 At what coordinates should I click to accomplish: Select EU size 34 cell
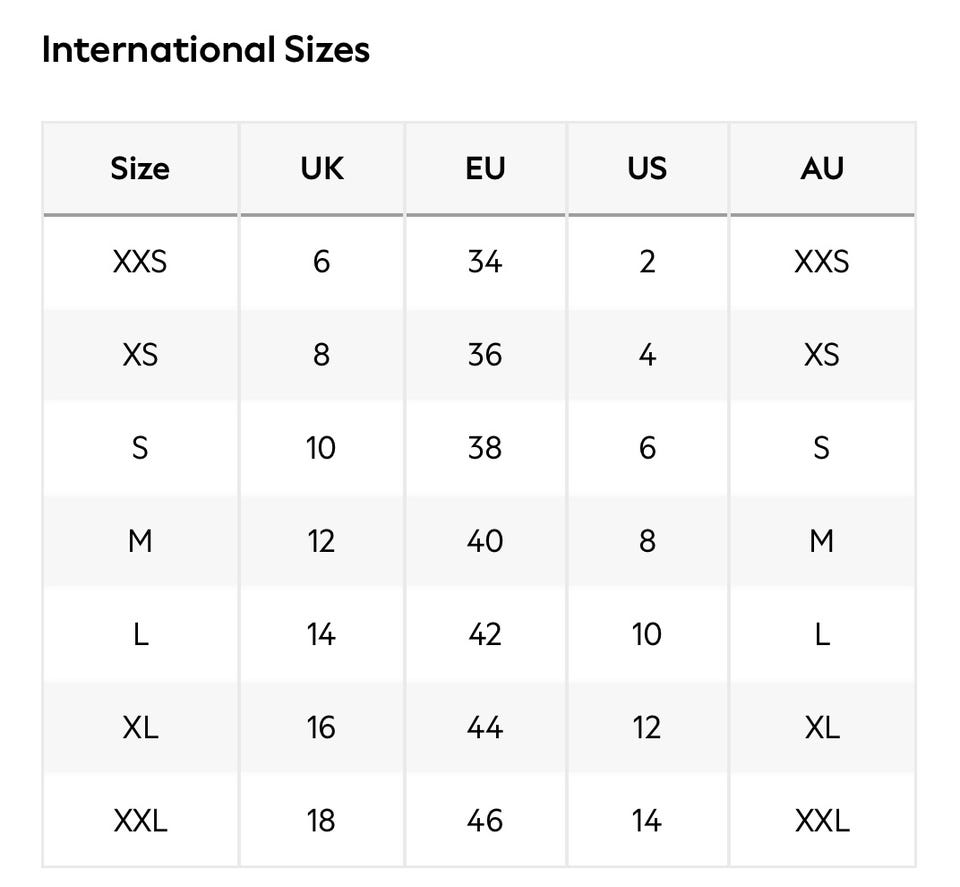[485, 262]
